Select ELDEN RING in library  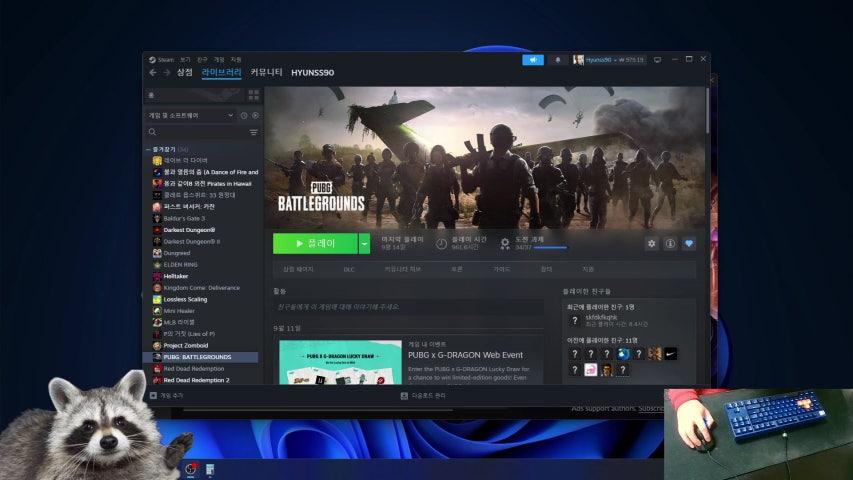(180, 264)
